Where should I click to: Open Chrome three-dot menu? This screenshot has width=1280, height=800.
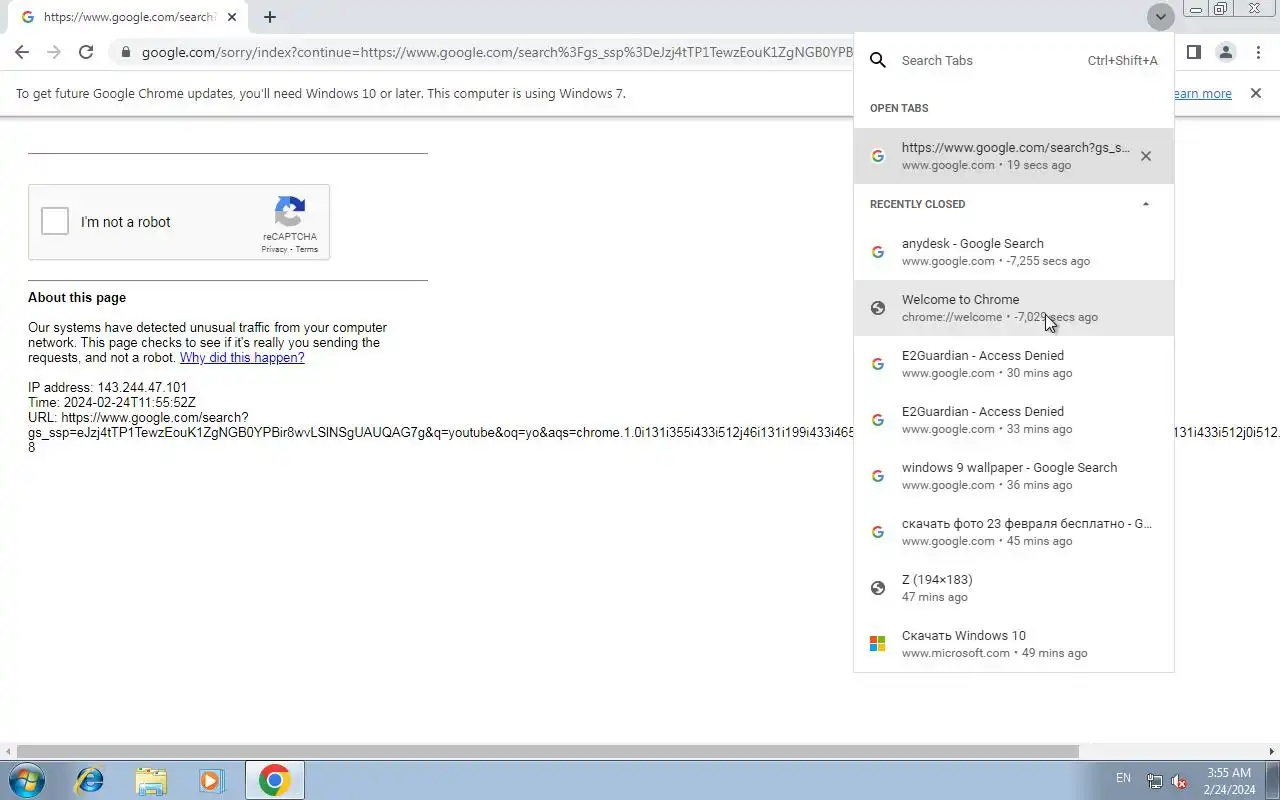click(1258, 52)
